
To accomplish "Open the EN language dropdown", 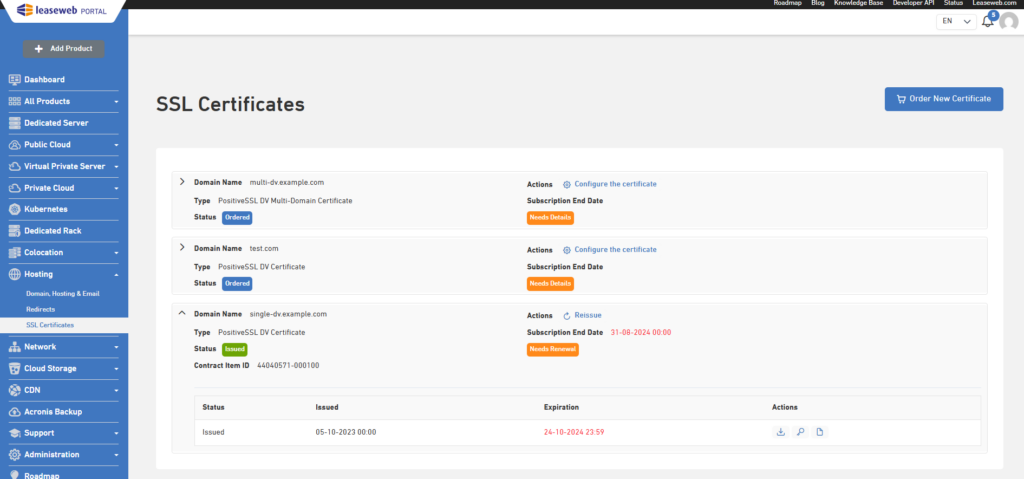I will coord(956,21).
